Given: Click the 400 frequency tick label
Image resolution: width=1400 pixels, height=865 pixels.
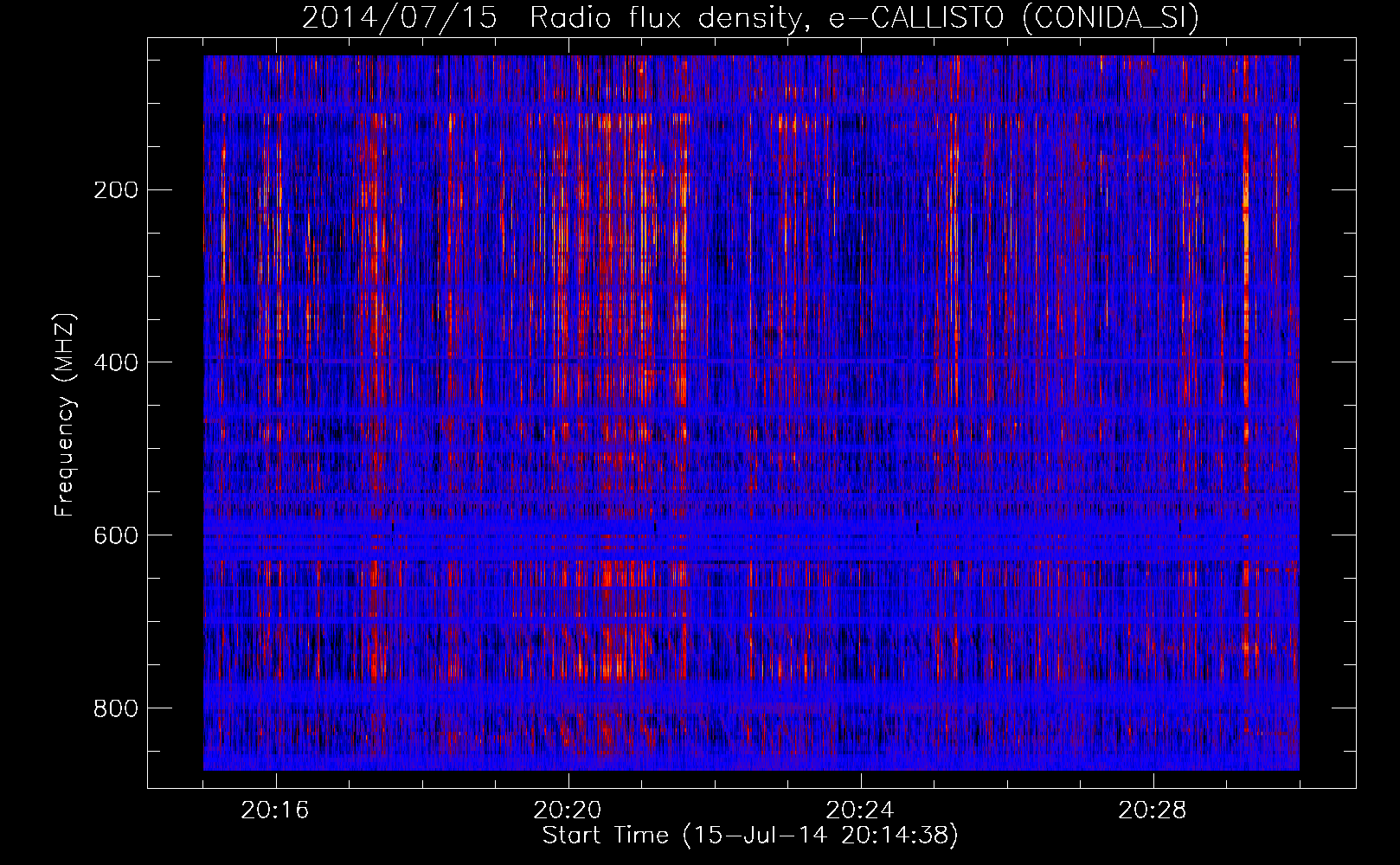Looking at the screenshot, I should coord(116,362).
